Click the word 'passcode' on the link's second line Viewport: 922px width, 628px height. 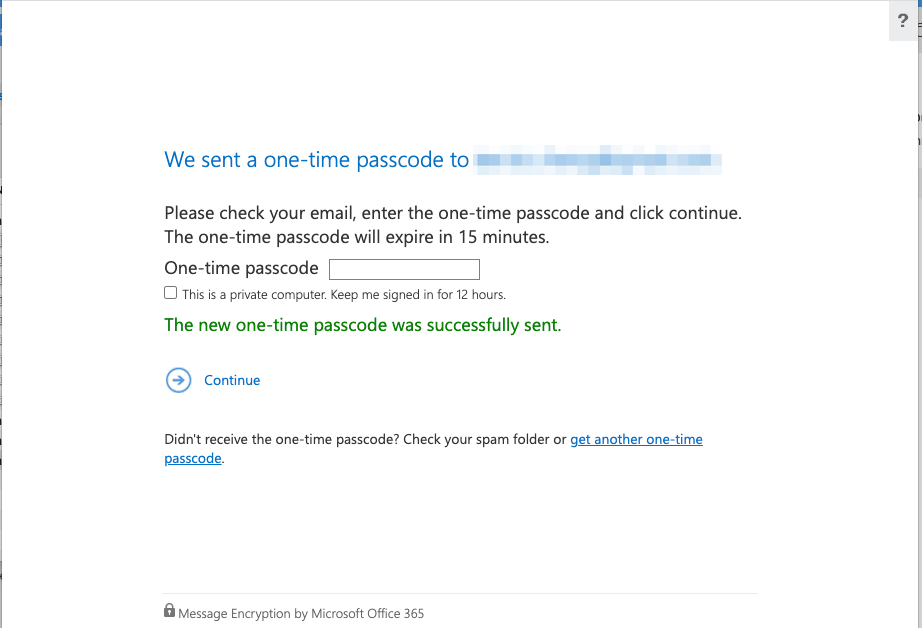tap(193, 458)
